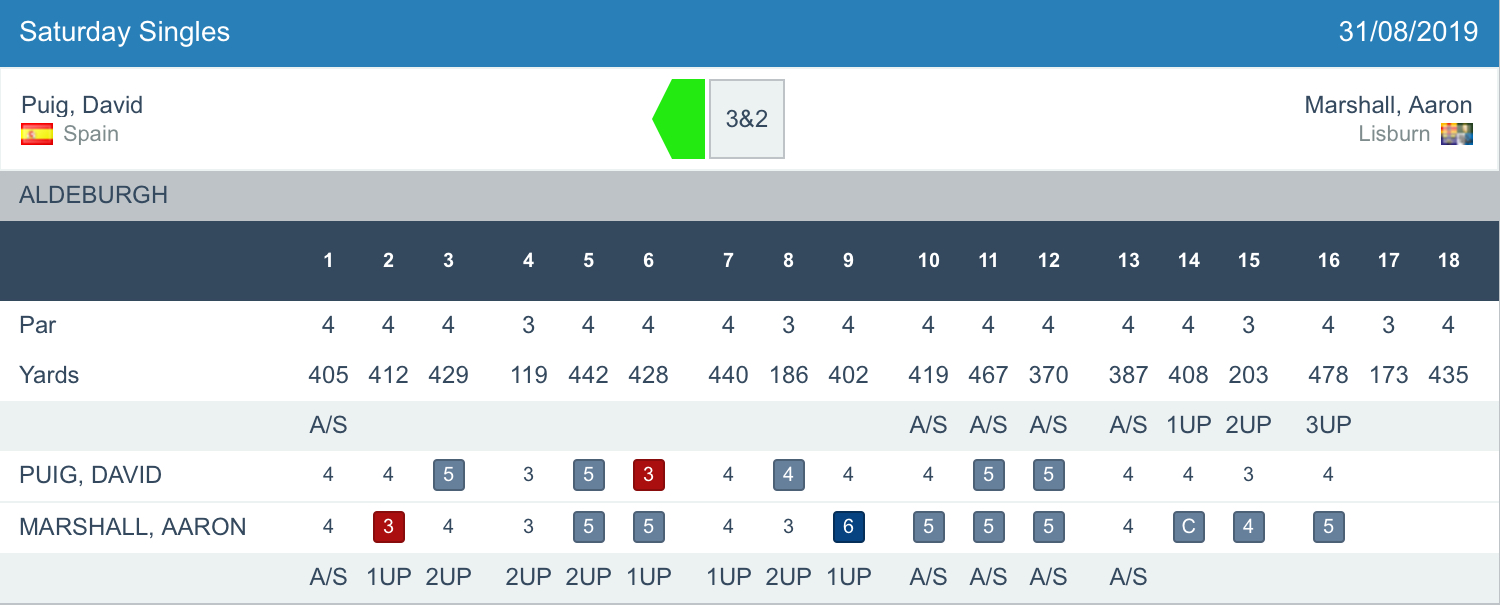Click the Lisburn club crest icon
Screen dimensions: 1500x605
click(x=1456, y=134)
